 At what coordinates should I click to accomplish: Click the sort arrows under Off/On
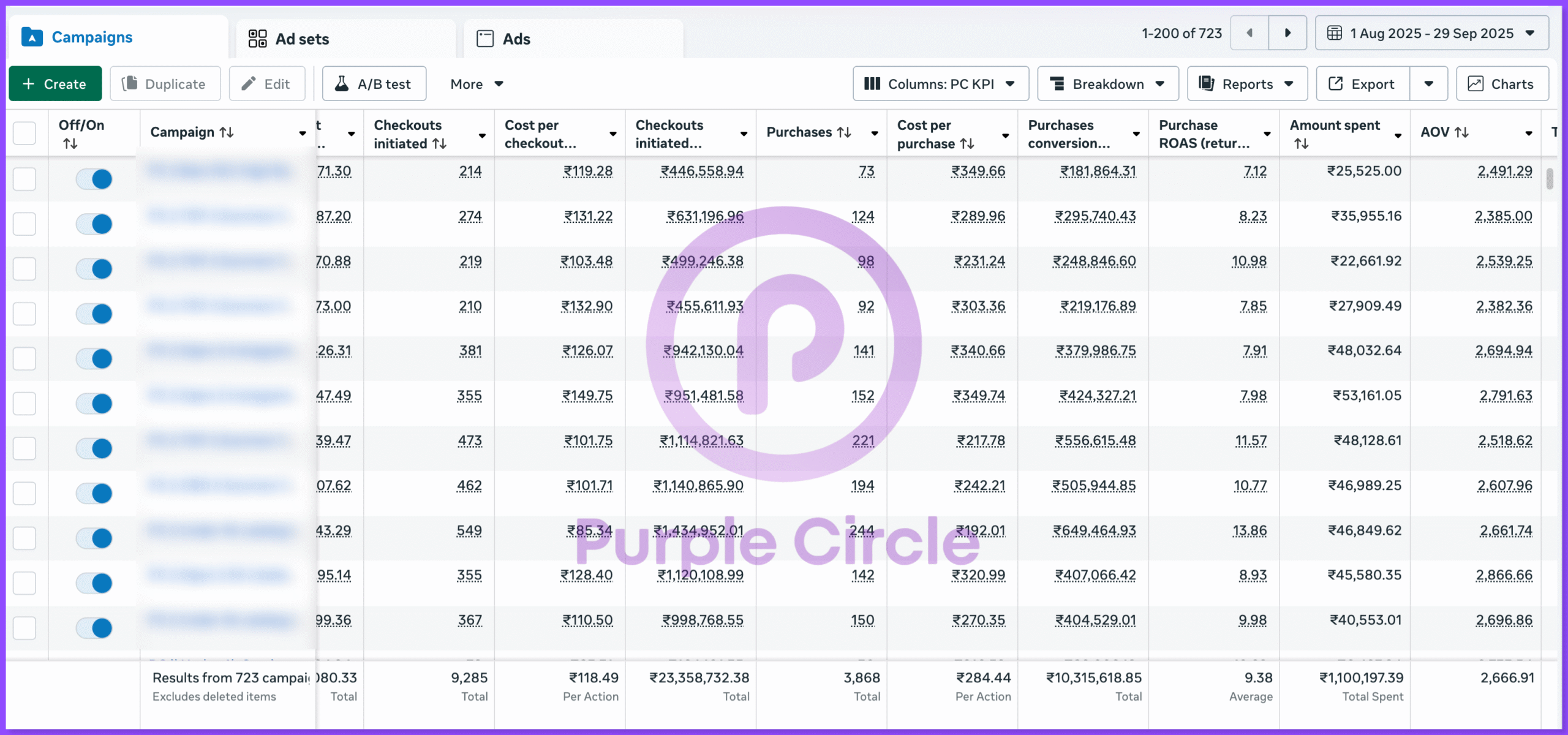70,143
